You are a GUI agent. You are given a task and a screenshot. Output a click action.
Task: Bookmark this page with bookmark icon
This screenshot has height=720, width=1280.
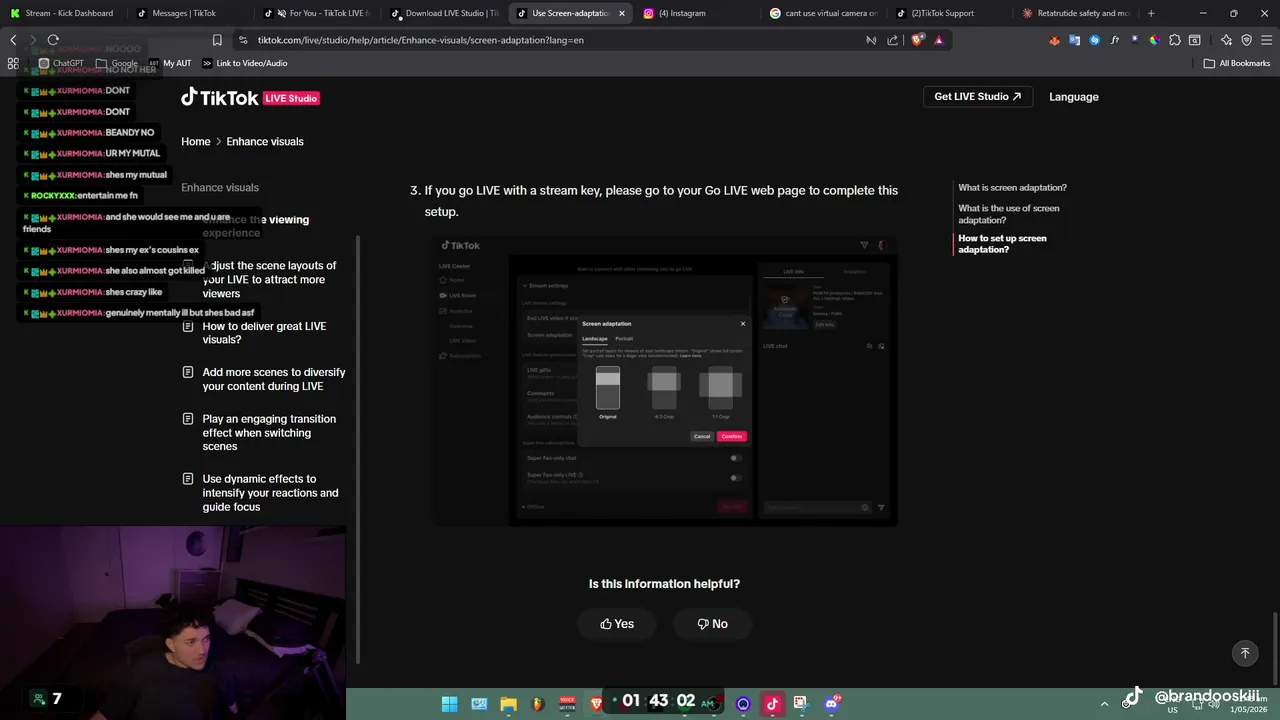217,40
